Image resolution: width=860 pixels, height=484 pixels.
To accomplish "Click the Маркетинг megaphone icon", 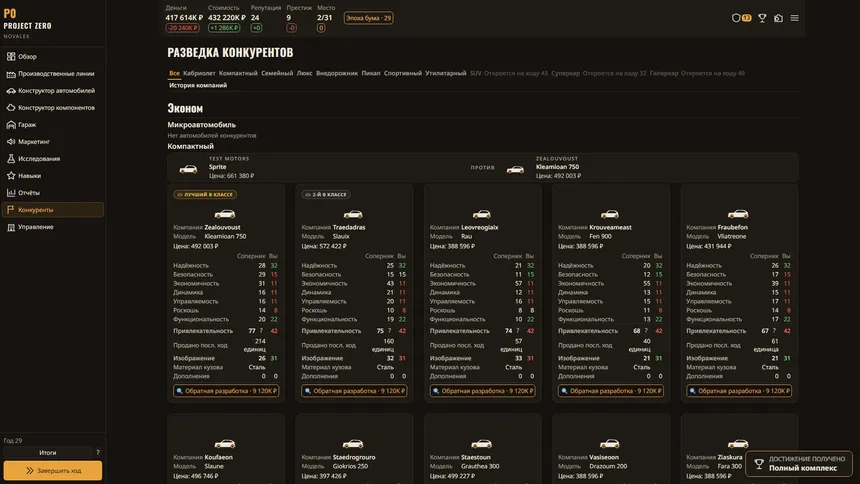I will (11, 142).
